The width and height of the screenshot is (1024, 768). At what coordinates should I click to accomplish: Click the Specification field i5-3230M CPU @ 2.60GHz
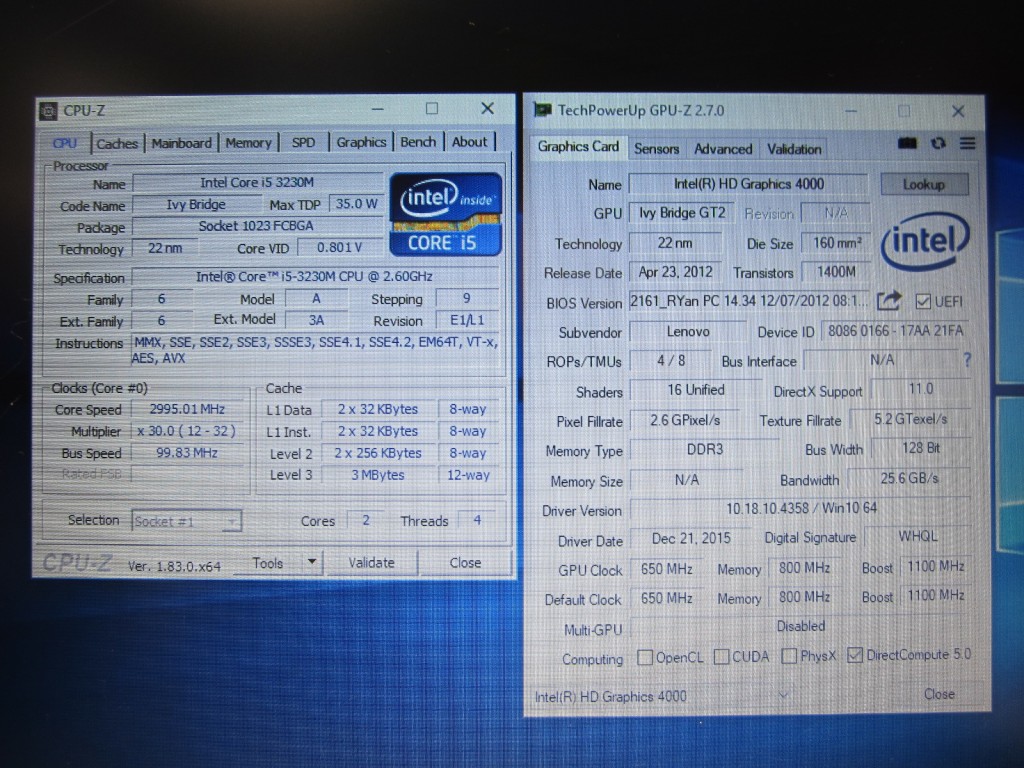[315, 276]
